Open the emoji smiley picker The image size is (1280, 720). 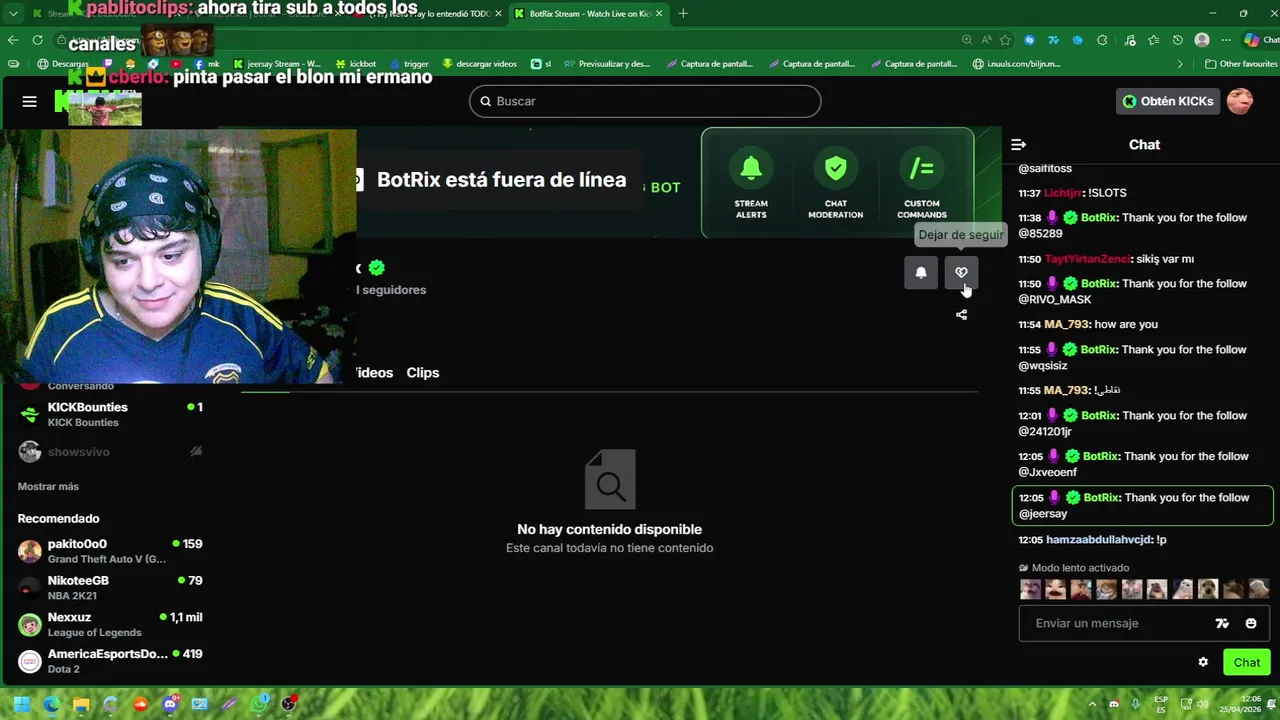[1251, 623]
